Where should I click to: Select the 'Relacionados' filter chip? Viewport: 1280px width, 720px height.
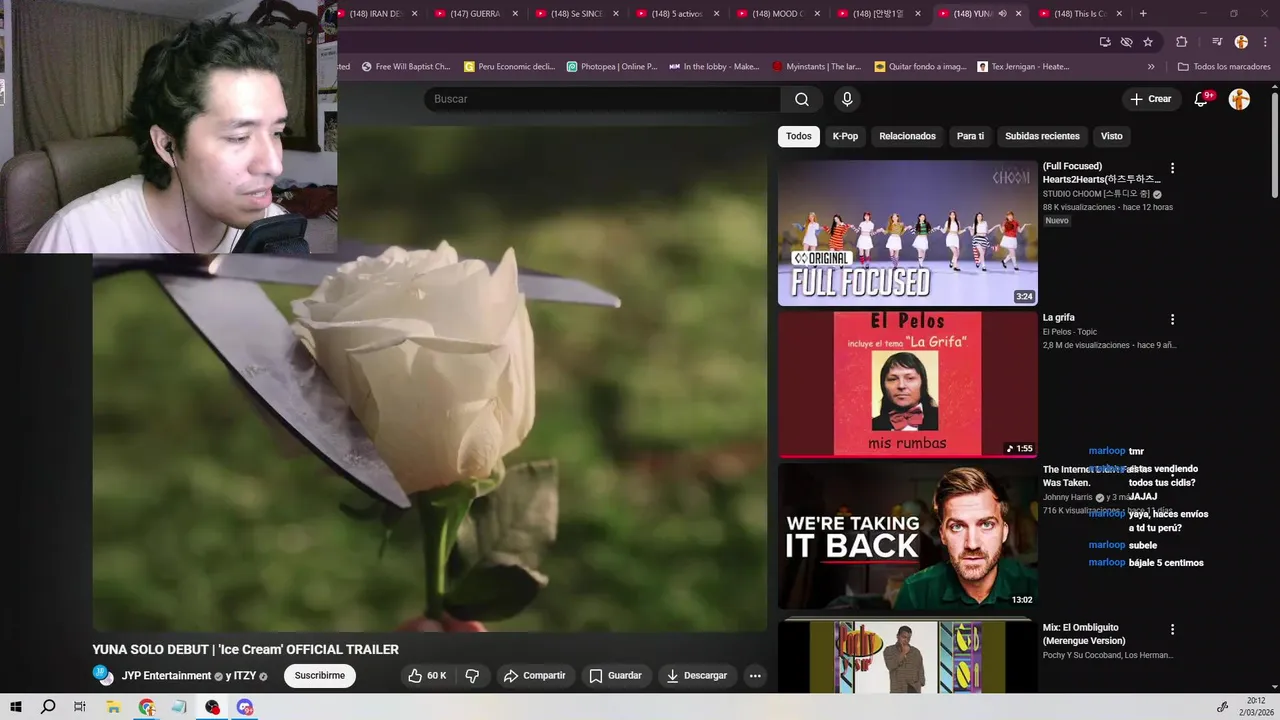point(907,136)
